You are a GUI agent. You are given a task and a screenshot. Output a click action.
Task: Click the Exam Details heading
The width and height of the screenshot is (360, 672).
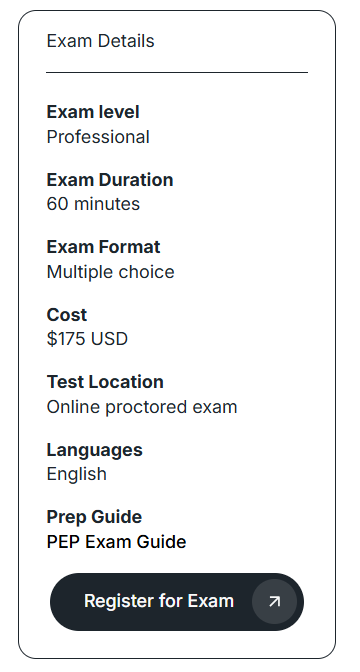[100, 41]
